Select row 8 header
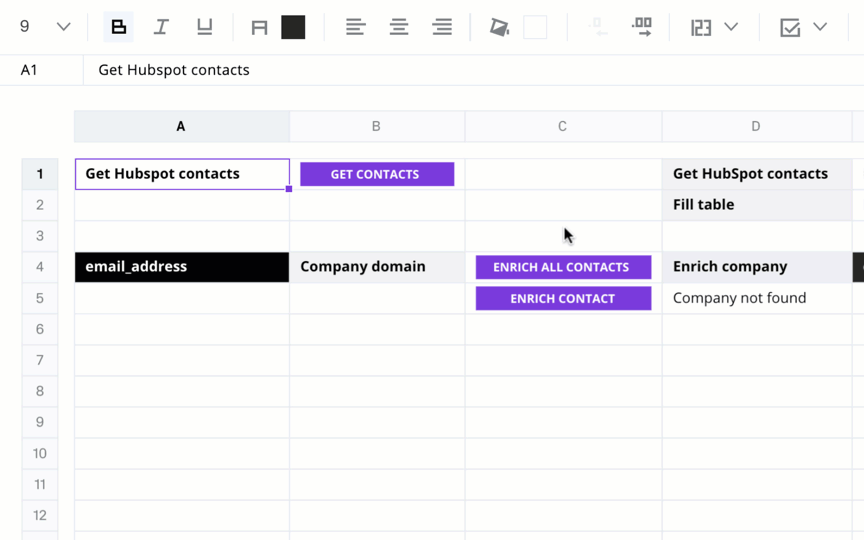 click(40, 391)
